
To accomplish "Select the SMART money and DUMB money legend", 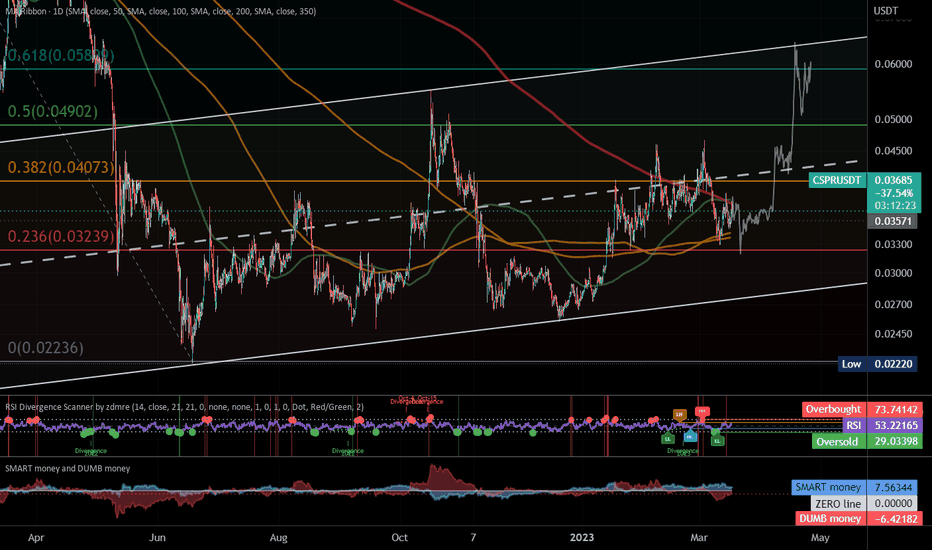I will [x=68, y=469].
